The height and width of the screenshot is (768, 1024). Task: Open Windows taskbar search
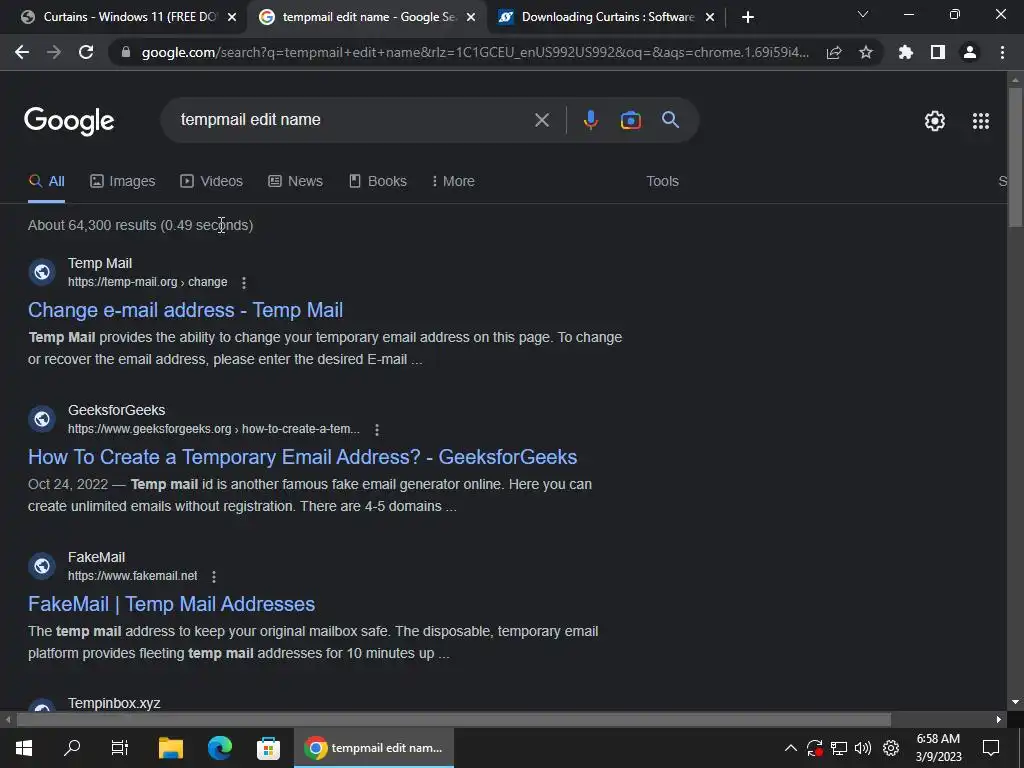coord(72,748)
